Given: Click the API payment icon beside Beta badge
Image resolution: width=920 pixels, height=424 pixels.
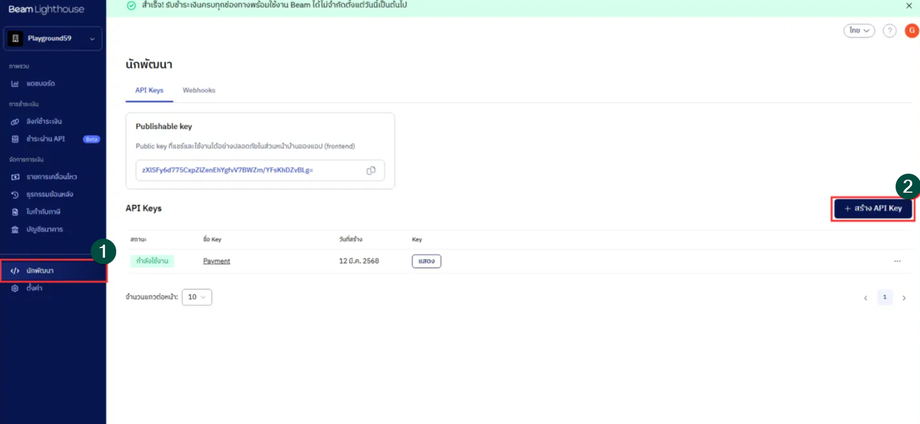Looking at the screenshot, I should pos(15,139).
